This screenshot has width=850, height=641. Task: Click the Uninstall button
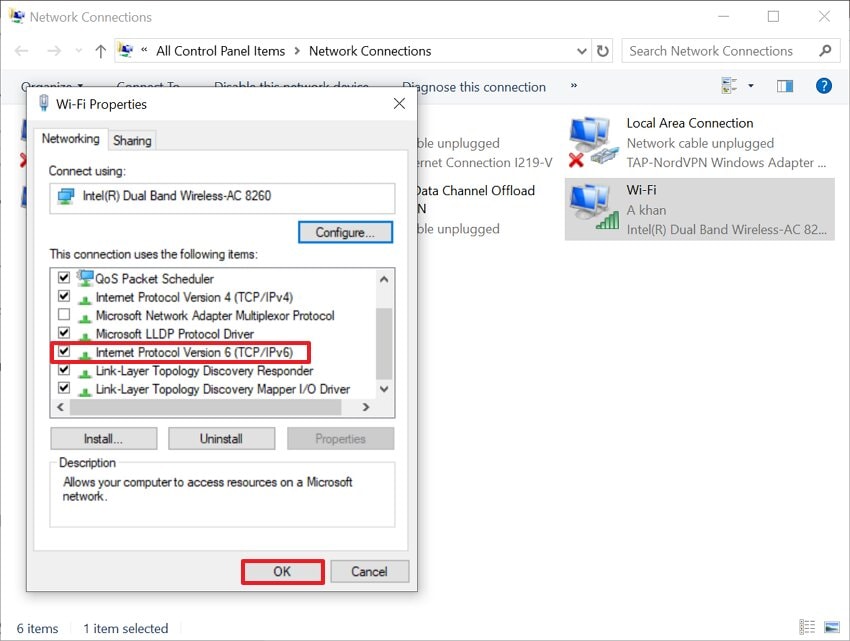tap(221, 439)
